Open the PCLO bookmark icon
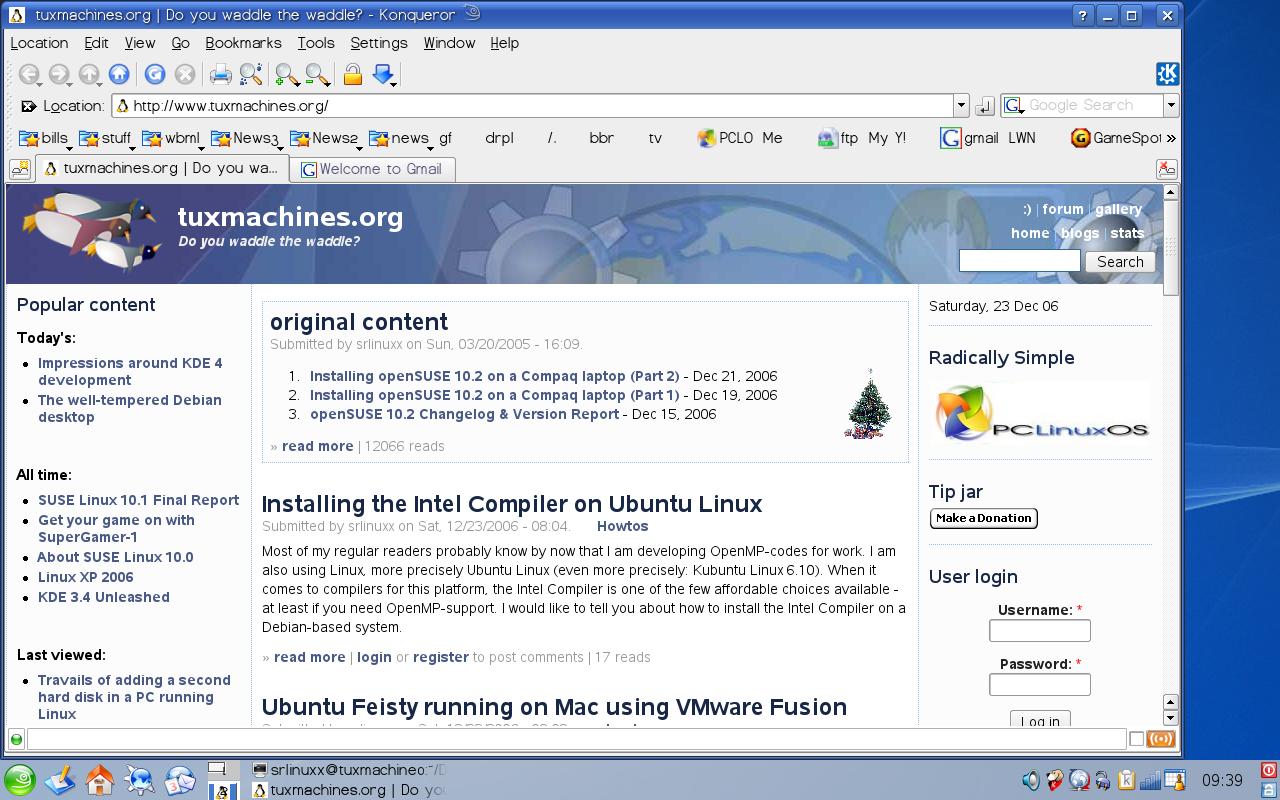 click(x=740, y=138)
